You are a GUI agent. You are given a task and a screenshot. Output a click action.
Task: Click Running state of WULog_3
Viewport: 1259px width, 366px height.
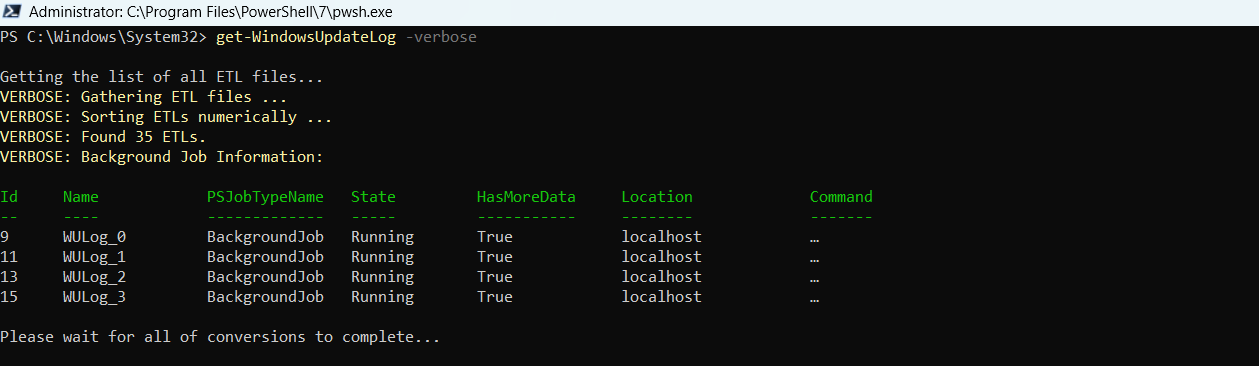point(382,297)
